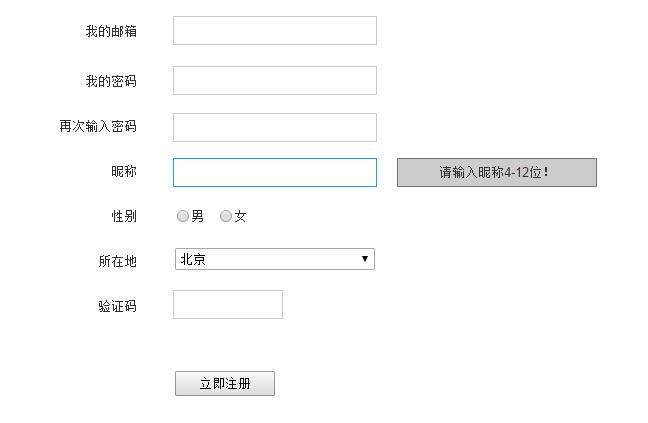648x423 pixels.
Task: Click the dropdown arrow of the location selector
Action: pos(365,259)
